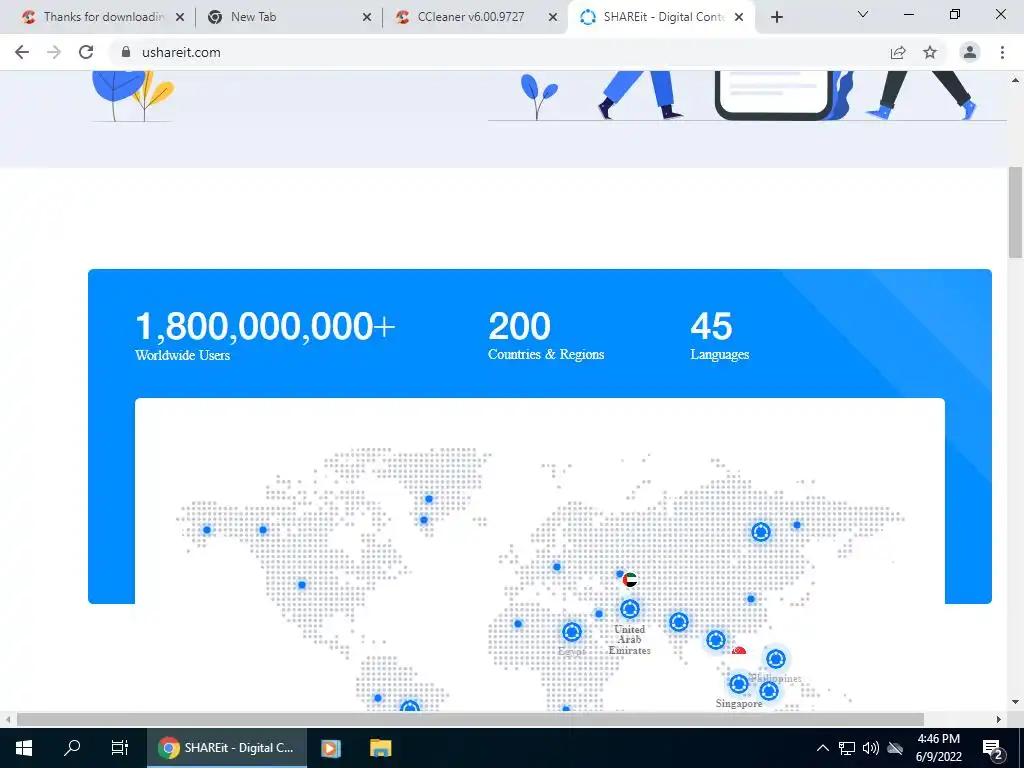Click the volume speaker tray icon
Image resolution: width=1024 pixels, height=768 pixels.
click(x=871, y=748)
